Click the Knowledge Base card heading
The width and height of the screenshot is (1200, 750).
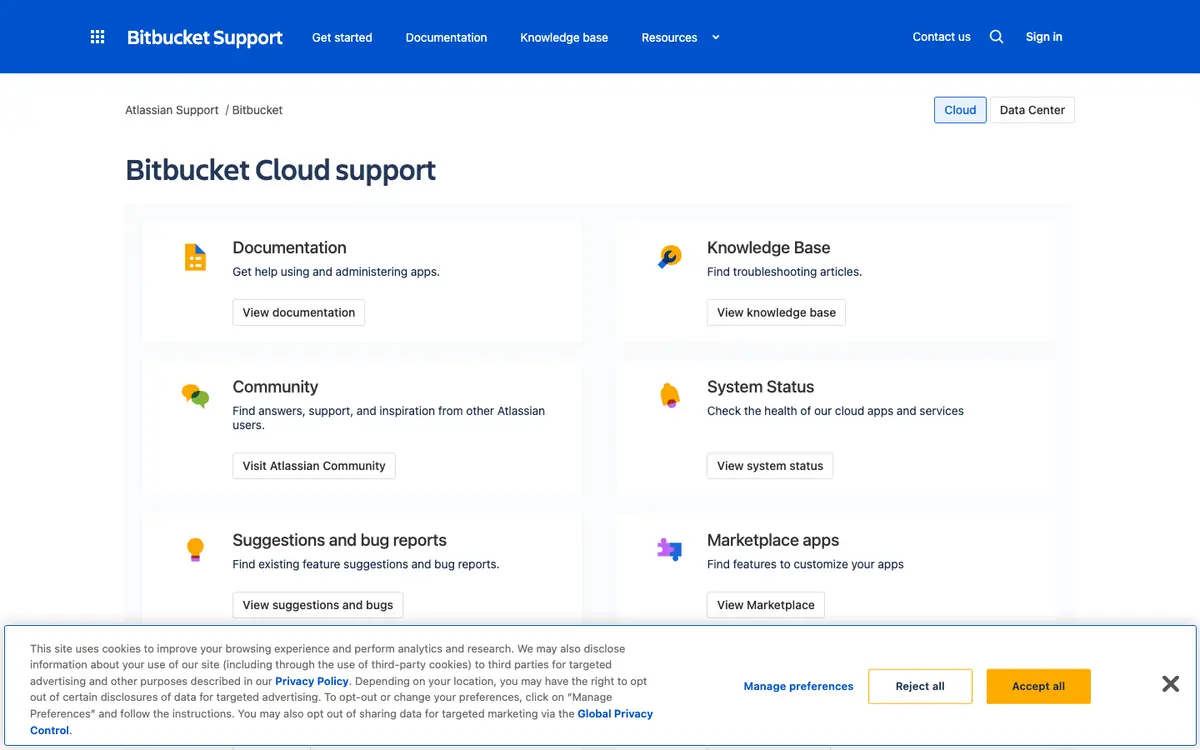768,248
